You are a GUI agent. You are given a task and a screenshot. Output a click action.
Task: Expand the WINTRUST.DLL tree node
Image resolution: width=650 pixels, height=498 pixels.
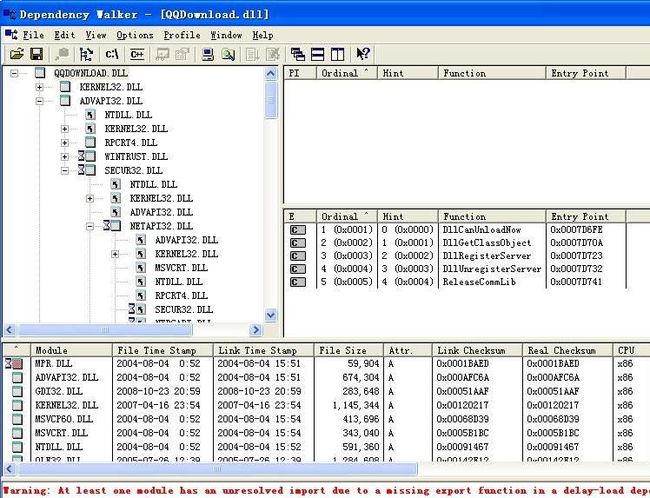coord(65,157)
